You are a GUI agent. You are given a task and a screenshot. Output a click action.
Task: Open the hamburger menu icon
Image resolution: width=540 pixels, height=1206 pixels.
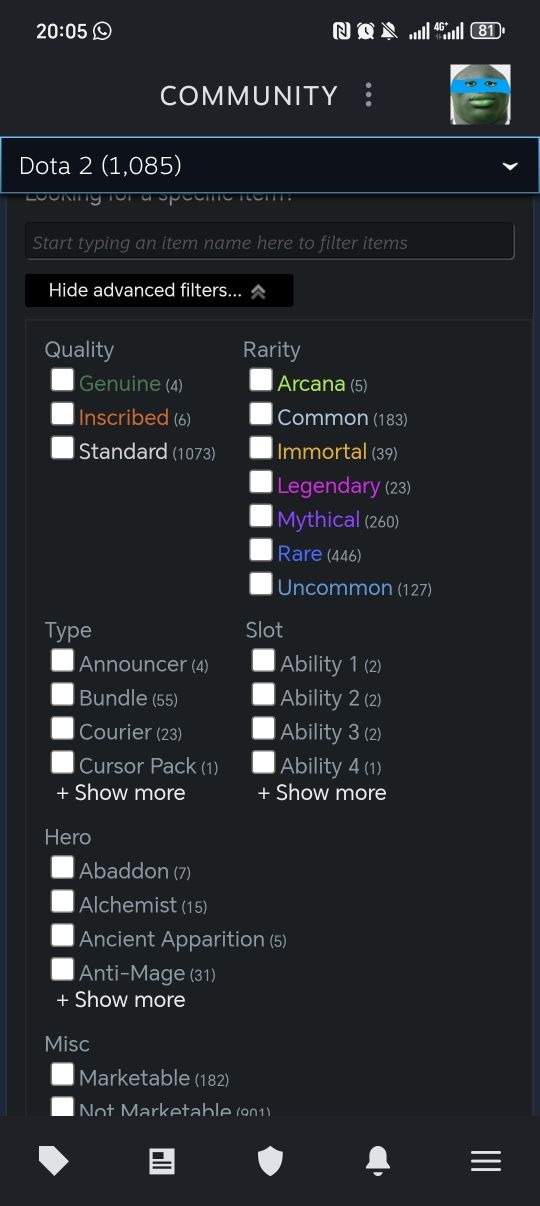click(486, 1160)
